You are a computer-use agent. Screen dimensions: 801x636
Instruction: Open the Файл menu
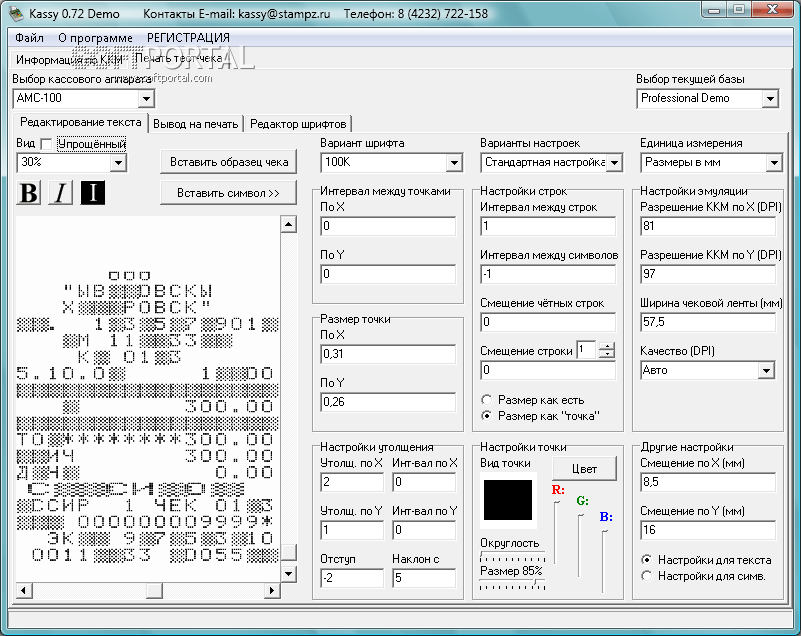(29, 38)
